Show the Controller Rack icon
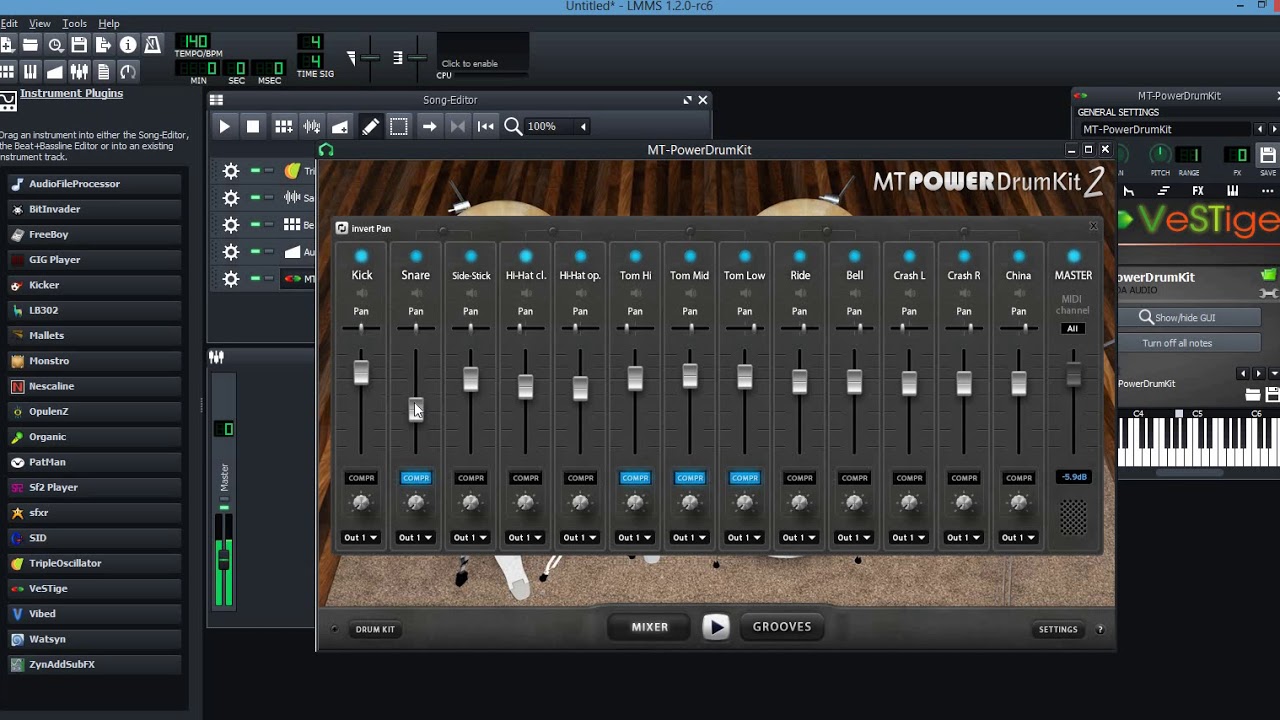 pos(128,72)
